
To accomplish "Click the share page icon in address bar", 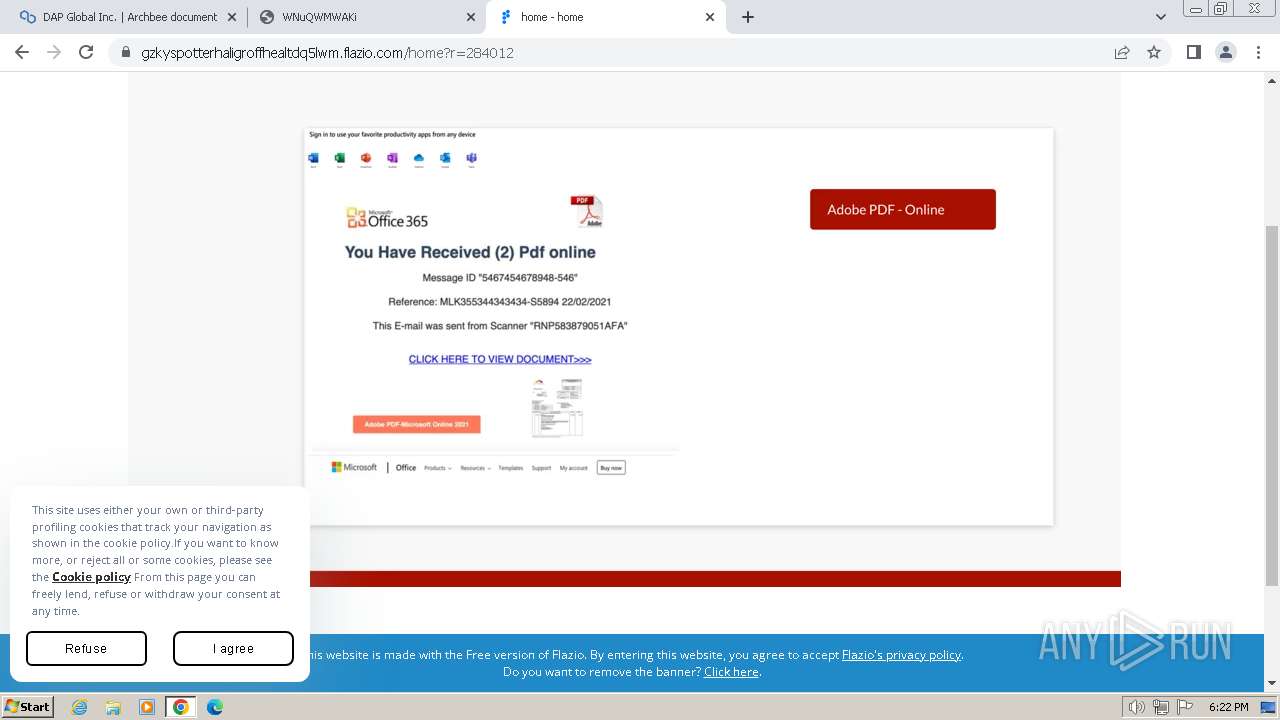I will pos(1122,53).
